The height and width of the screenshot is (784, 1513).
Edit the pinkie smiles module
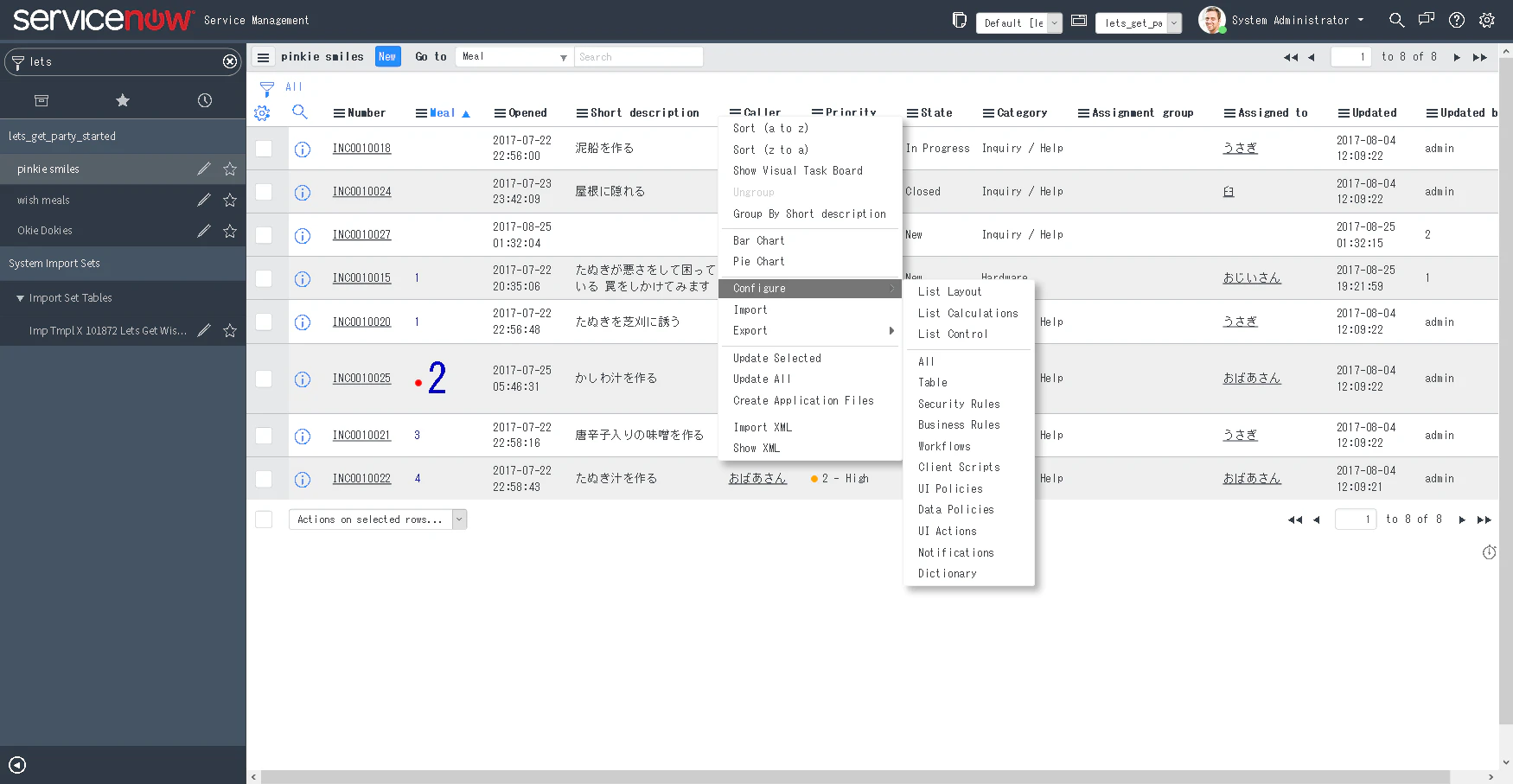click(x=204, y=169)
